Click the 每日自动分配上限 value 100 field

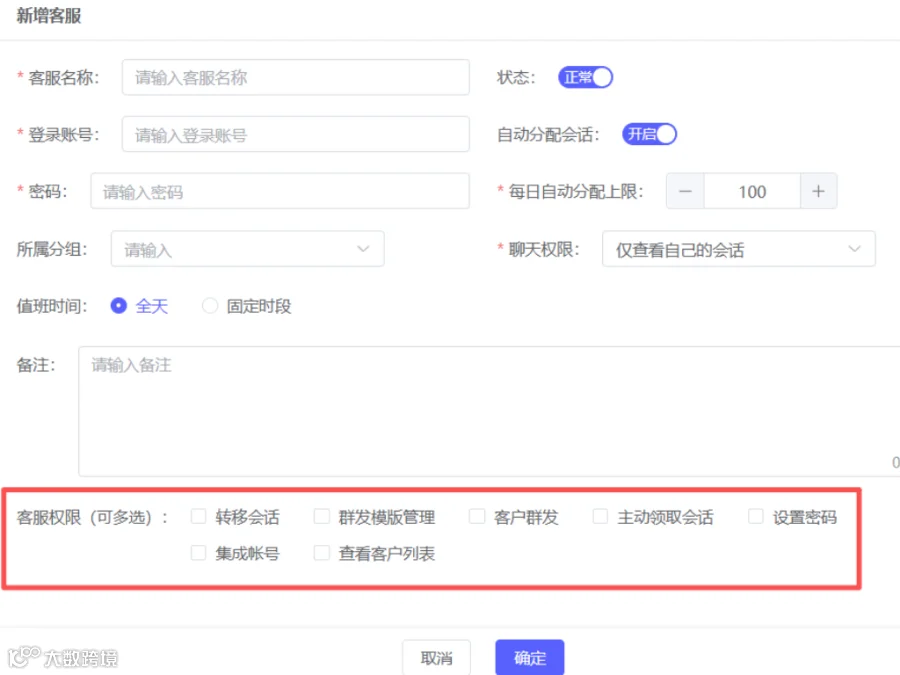[x=752, y=191]
